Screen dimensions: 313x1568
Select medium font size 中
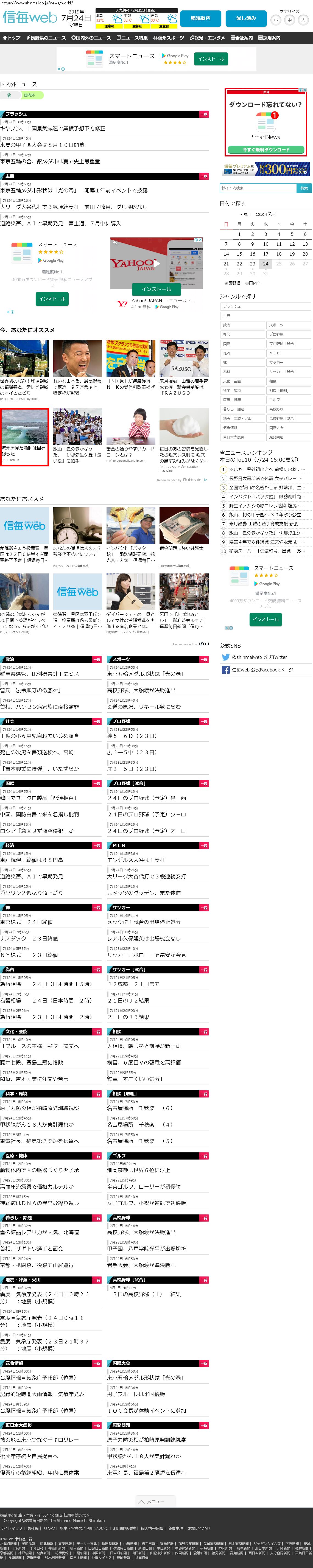[289, 20]
